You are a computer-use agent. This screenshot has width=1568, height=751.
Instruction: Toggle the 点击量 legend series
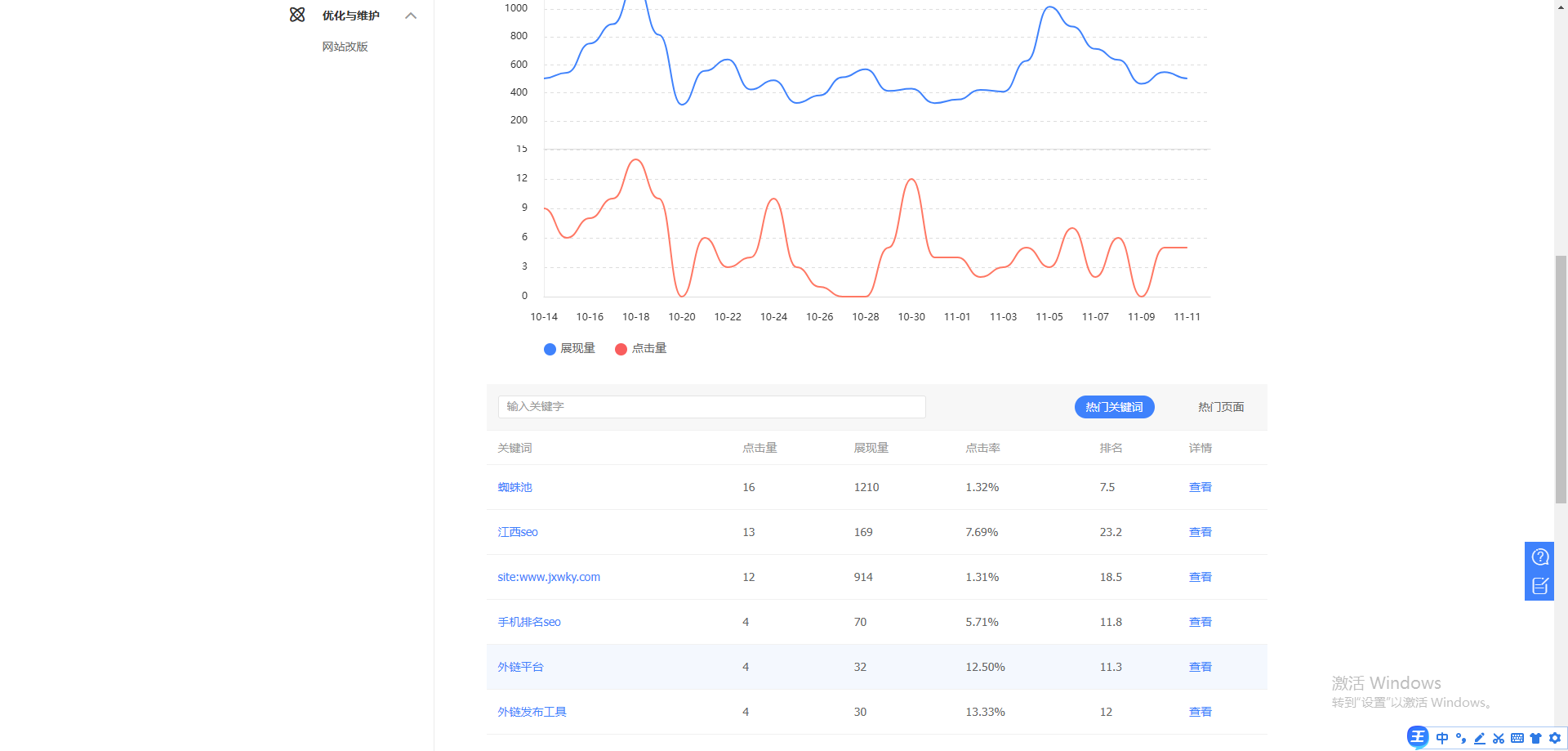tap(641, 348)
